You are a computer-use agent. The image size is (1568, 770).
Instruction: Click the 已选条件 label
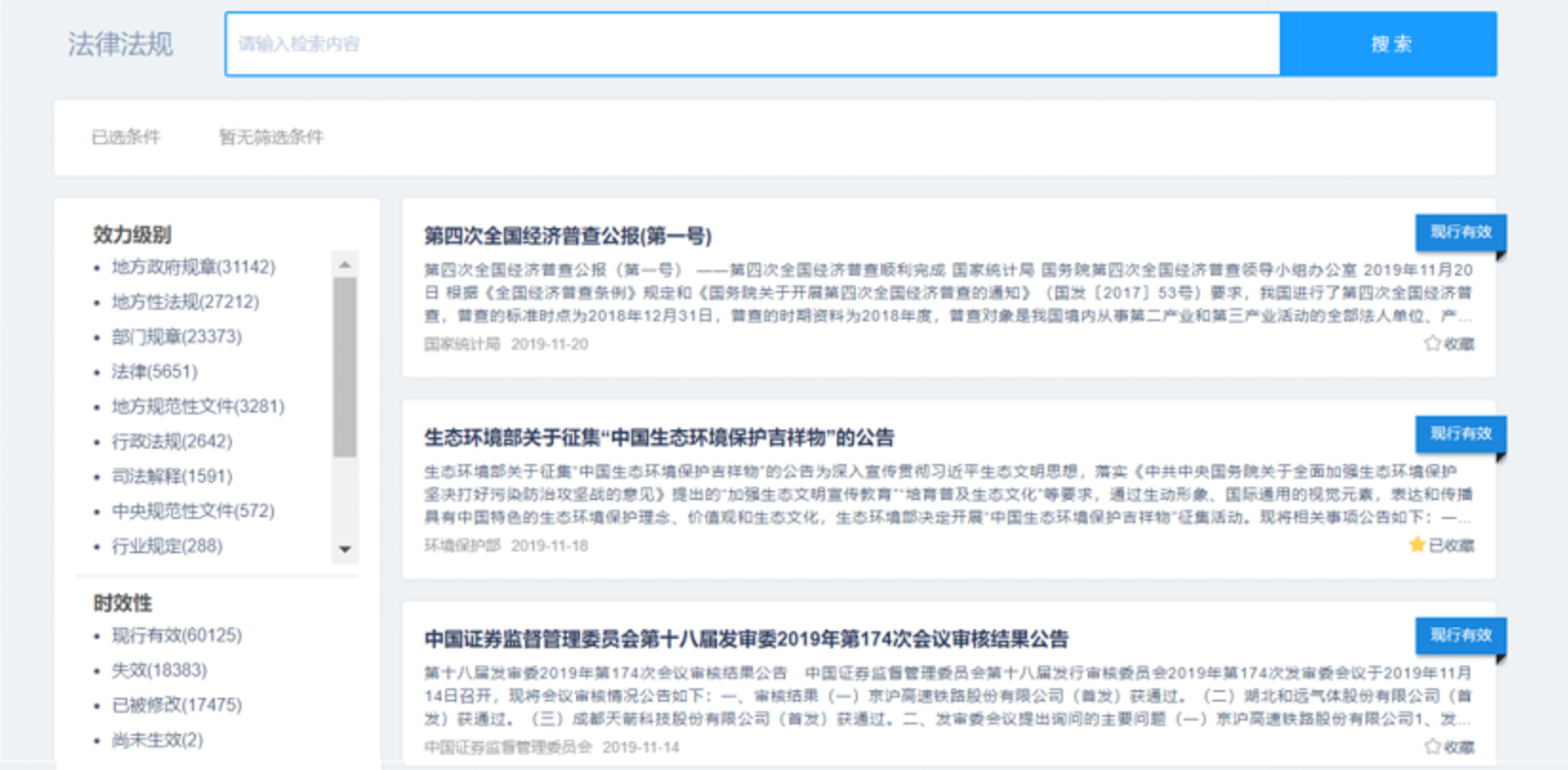click(126, 137)
